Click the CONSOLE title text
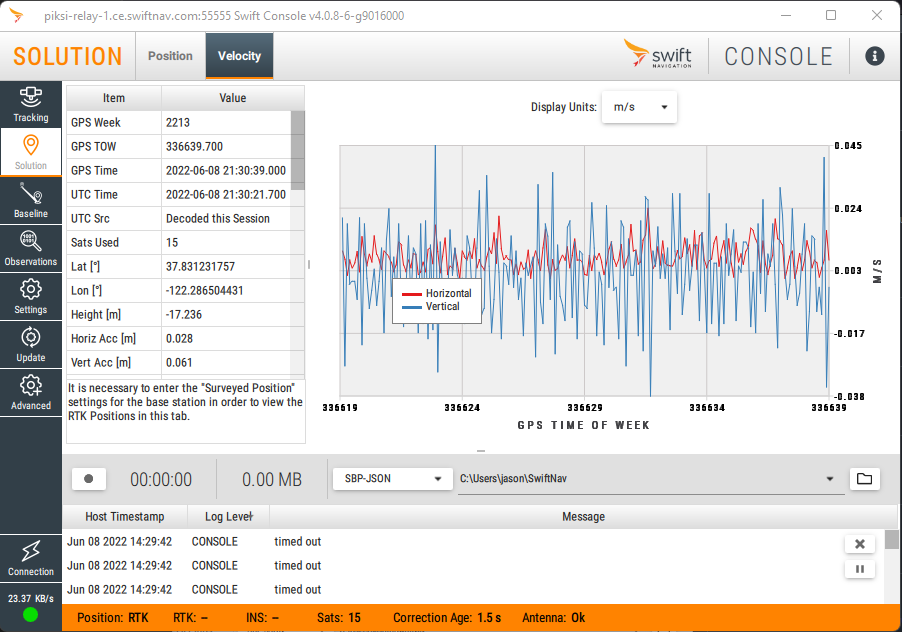902x632 pixels. pos(778,56)
